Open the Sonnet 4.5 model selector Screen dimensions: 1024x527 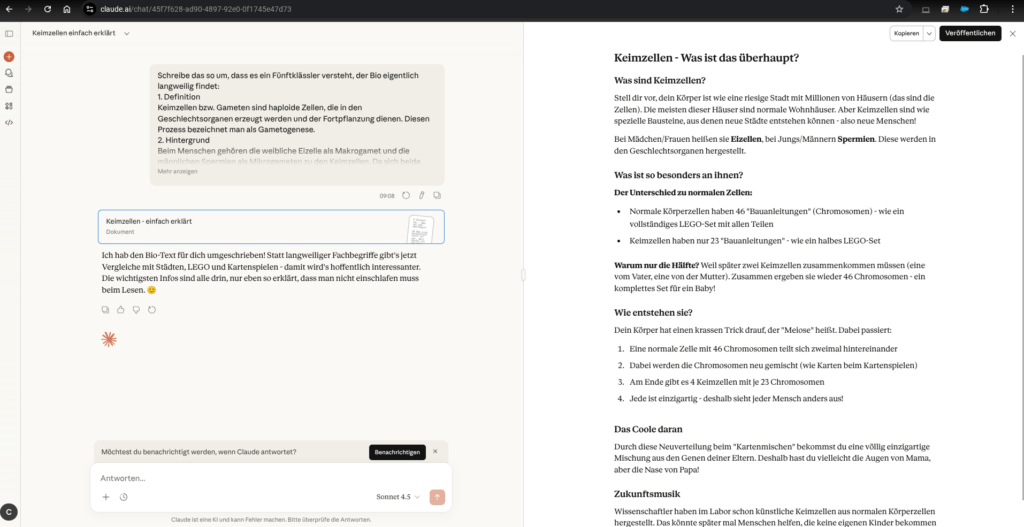[397, 497]
